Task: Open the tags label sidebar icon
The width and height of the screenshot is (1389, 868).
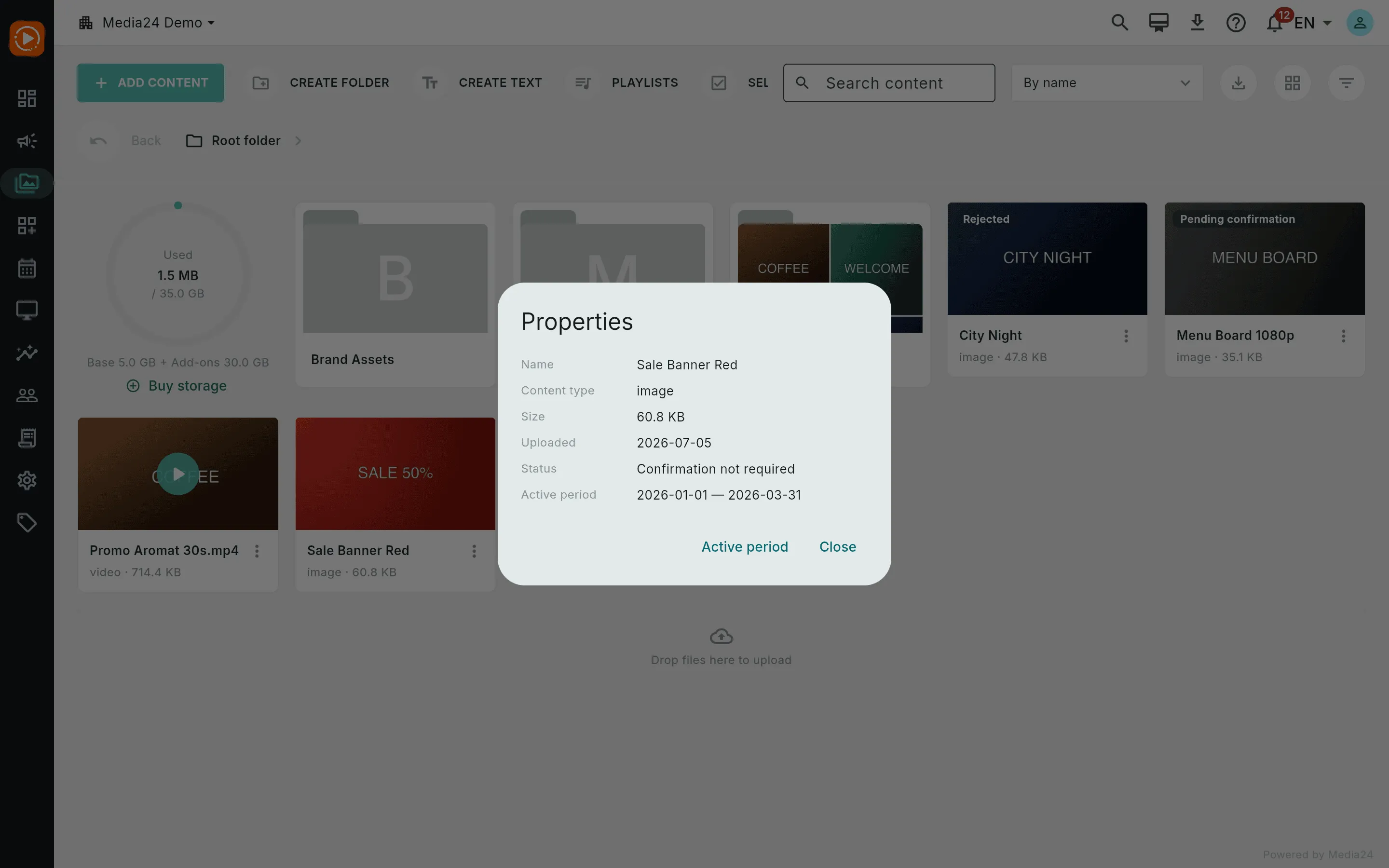Action: [x=27, y=522]
